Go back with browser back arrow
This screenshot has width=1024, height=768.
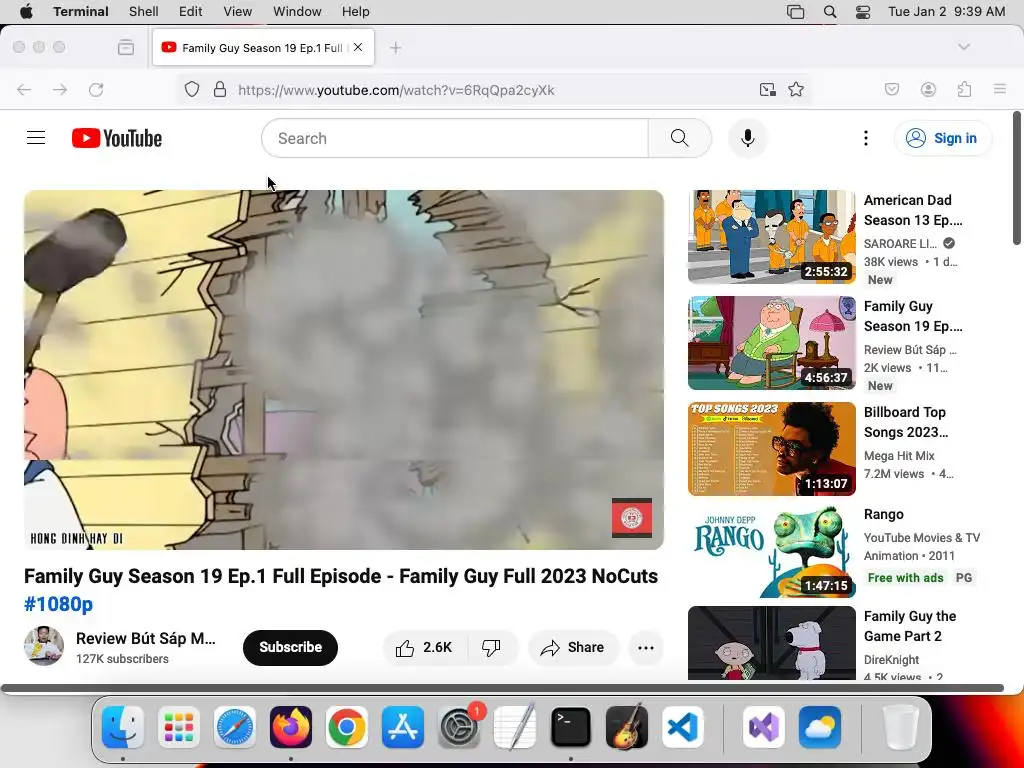tap(24, 89)
